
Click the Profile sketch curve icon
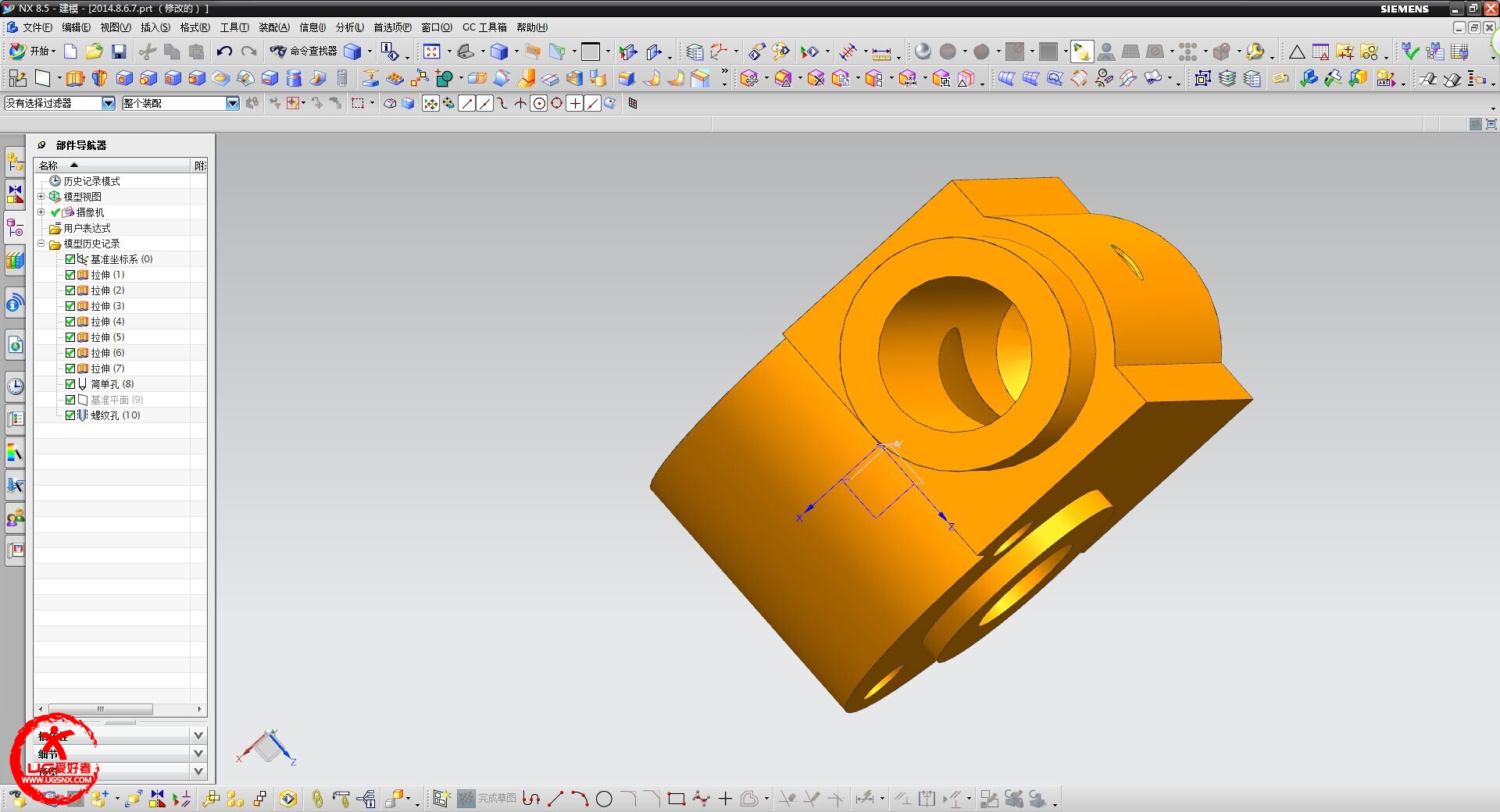tap(531, 799)
